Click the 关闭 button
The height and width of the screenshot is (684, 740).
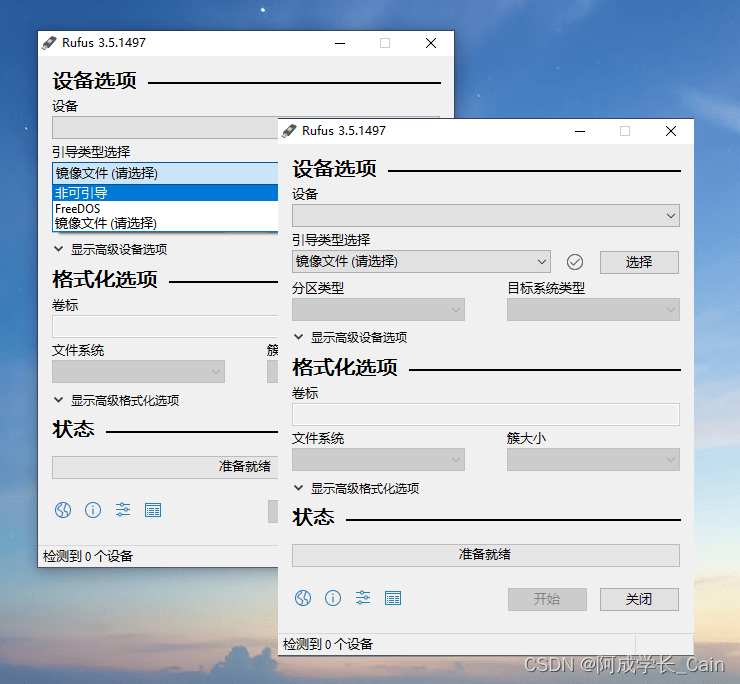tap(639, 599)
